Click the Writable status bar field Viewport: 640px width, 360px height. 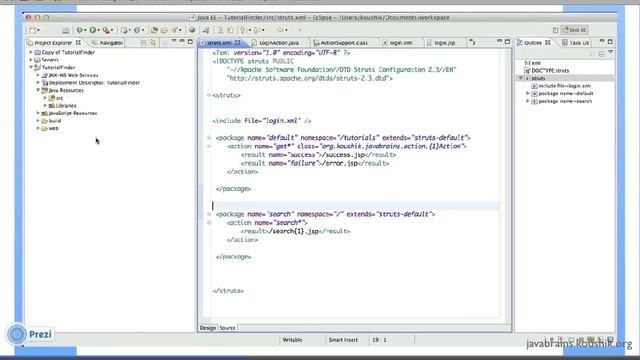292,340
